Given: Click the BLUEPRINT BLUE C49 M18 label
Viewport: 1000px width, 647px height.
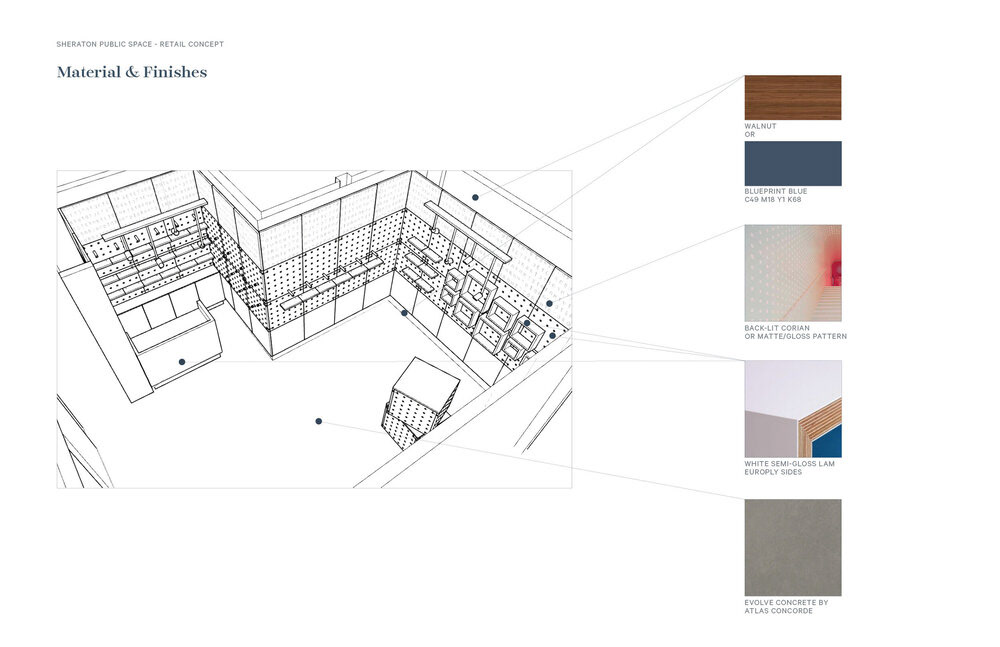Looking at the screenshot, I should [776, 195].
